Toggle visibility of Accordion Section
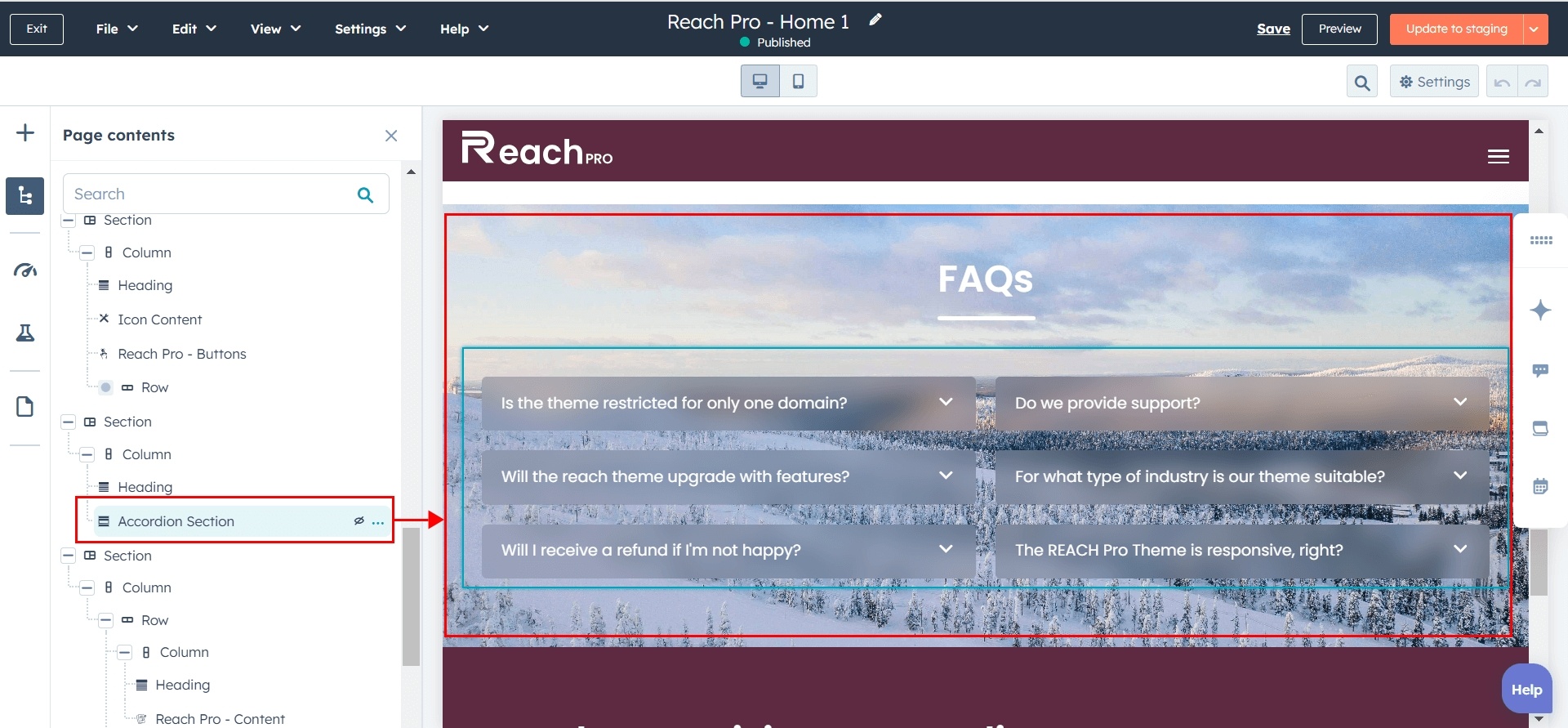 click(x=359, y=520)
